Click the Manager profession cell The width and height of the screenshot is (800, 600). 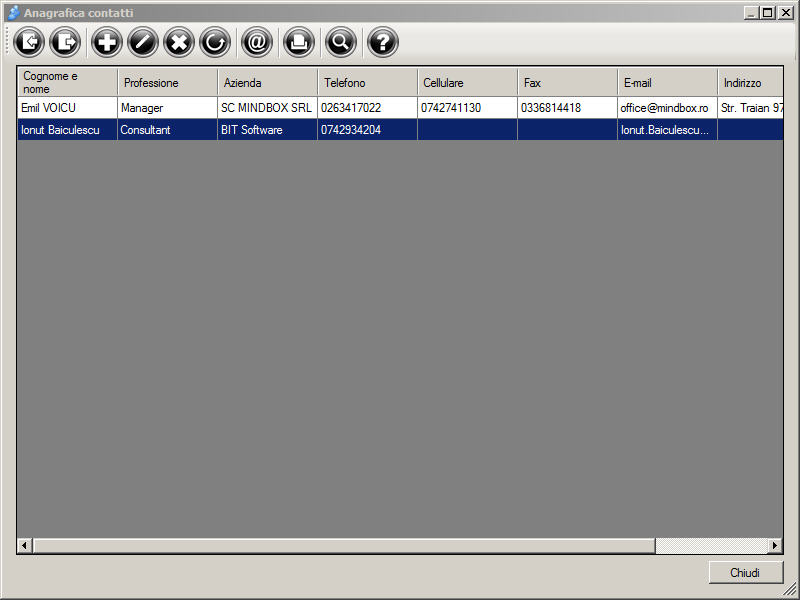[167, 108]
